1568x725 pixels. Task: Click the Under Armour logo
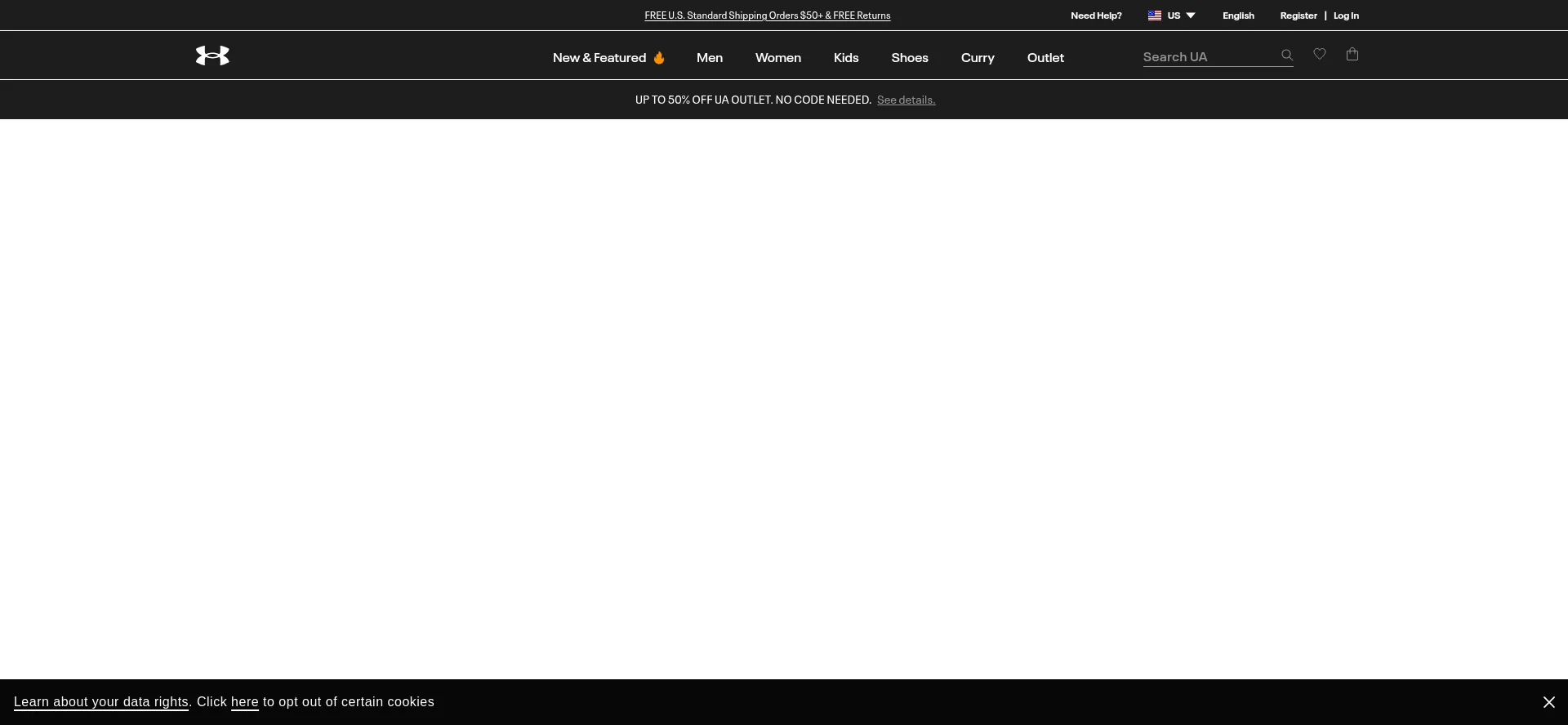[212, 56]
